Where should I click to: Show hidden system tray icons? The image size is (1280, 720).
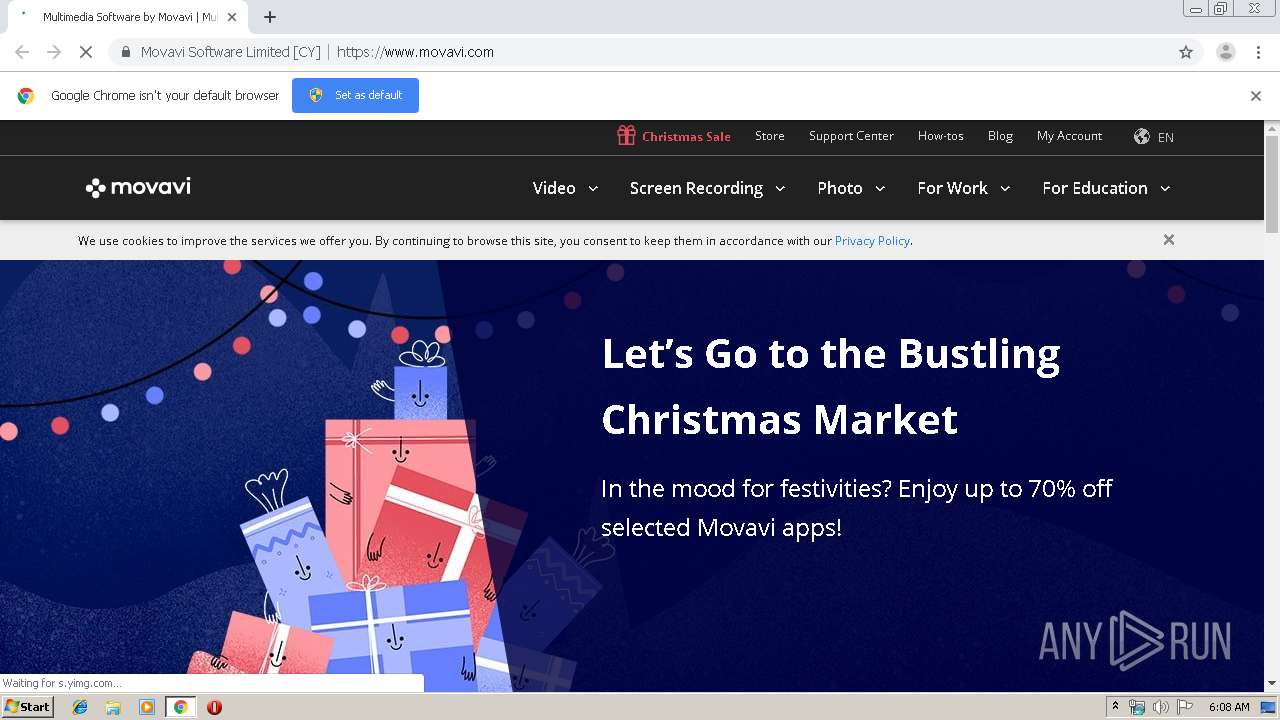(1115, 707)
